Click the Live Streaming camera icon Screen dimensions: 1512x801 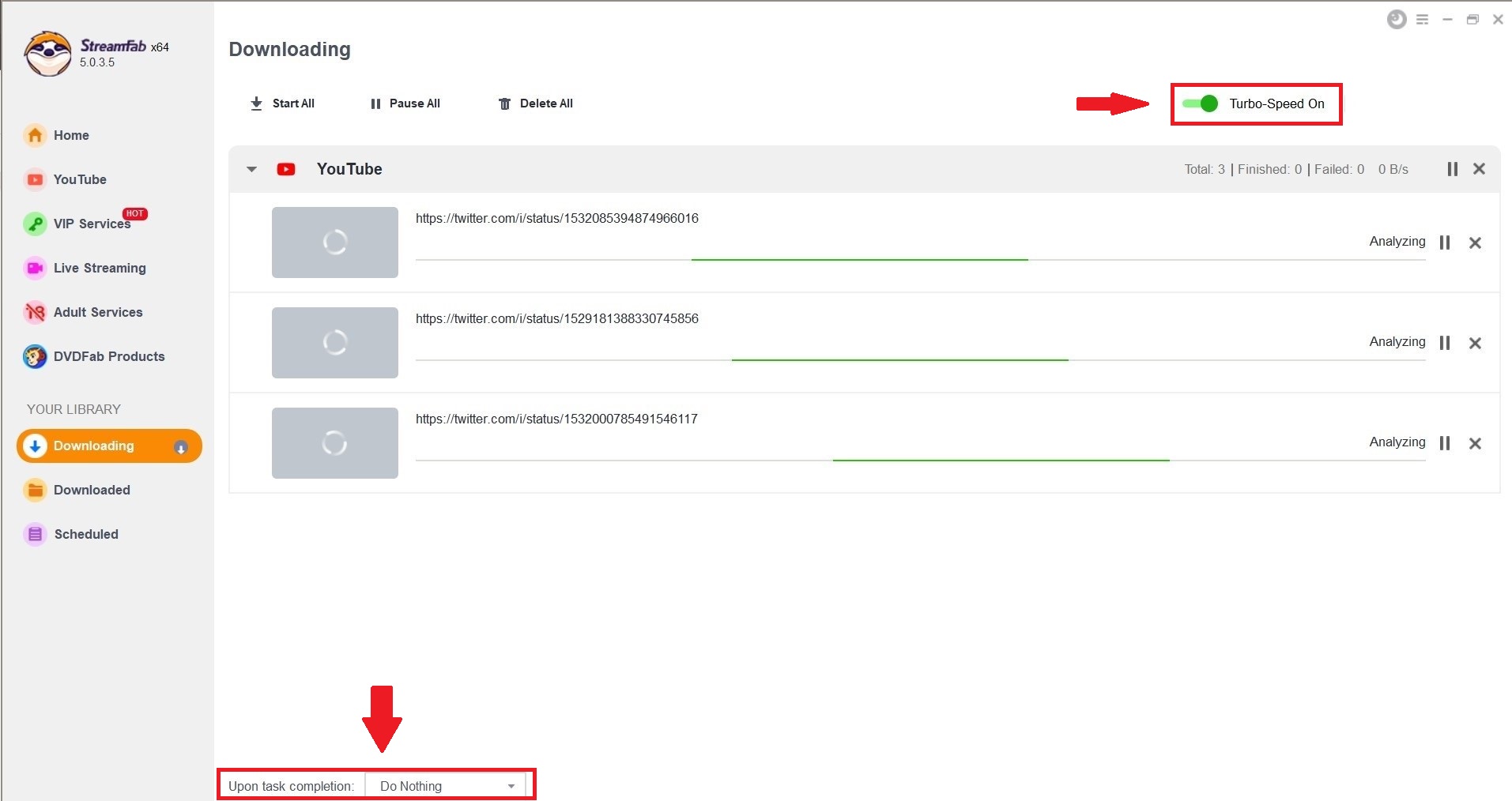pyautogui.click(x=35, y=268)
